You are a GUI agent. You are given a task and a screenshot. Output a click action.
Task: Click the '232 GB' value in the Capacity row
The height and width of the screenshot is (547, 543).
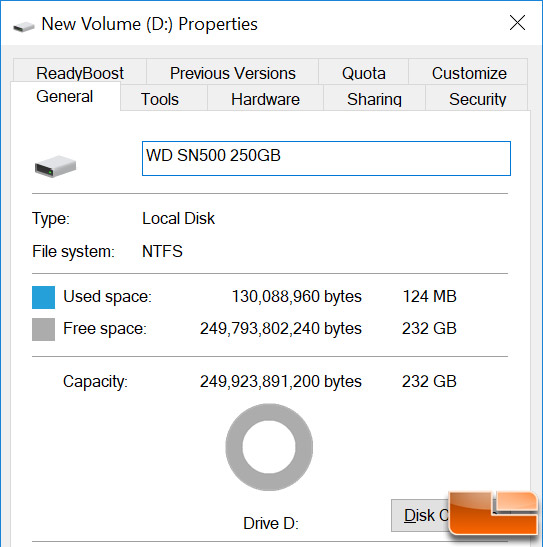point(429,381)
